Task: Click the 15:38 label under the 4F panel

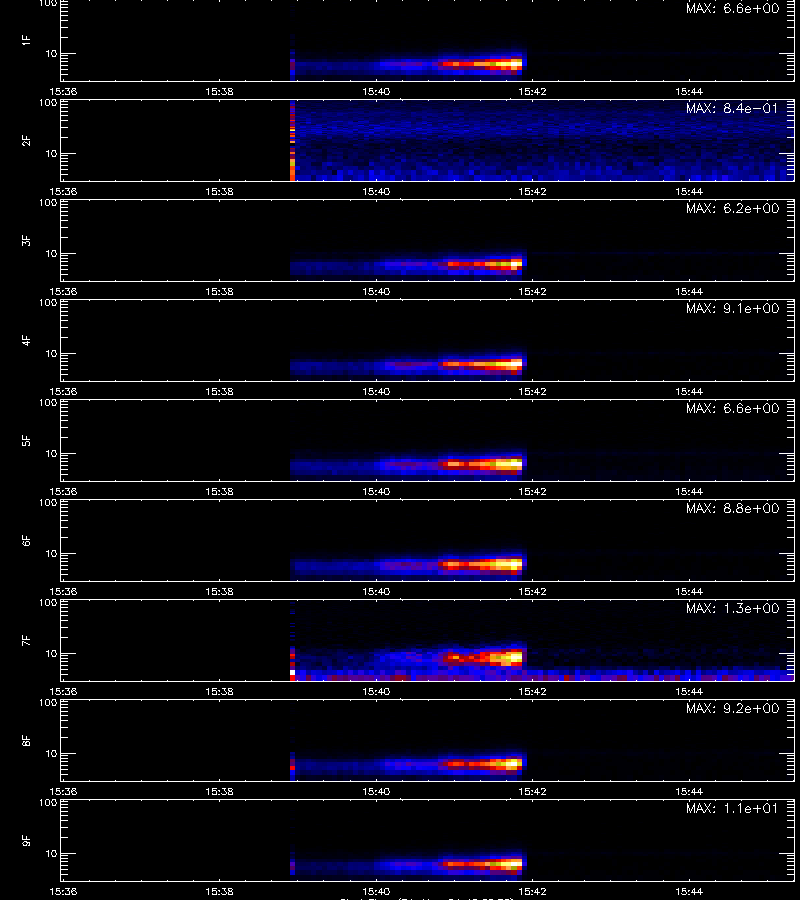Action: pyautogui.click(x=219, y=391)
